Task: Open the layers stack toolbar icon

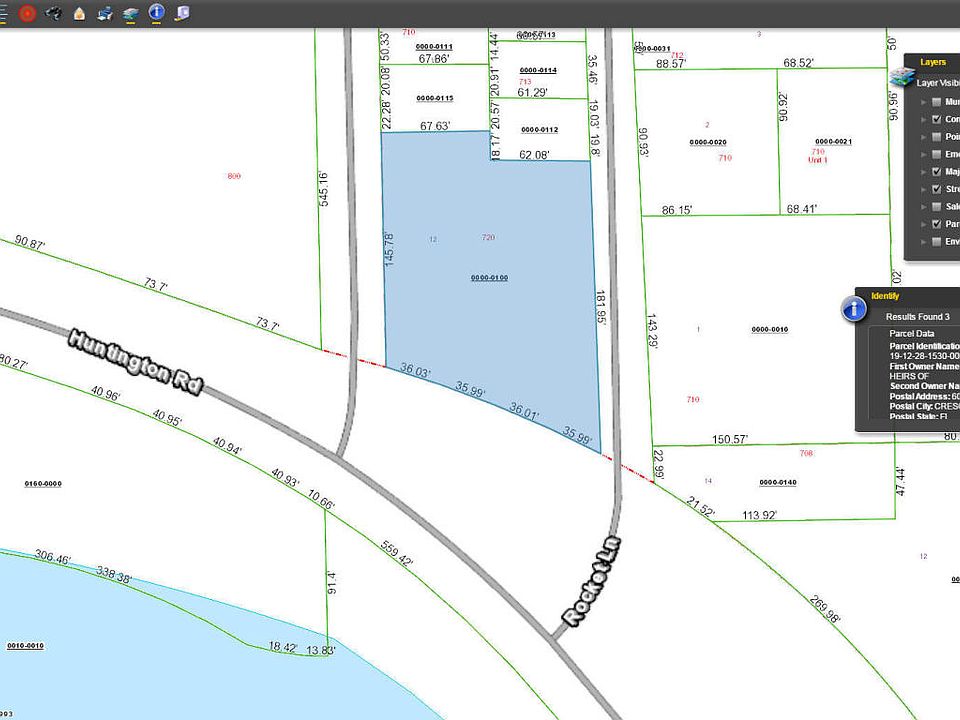Action: tap(131, 13)
